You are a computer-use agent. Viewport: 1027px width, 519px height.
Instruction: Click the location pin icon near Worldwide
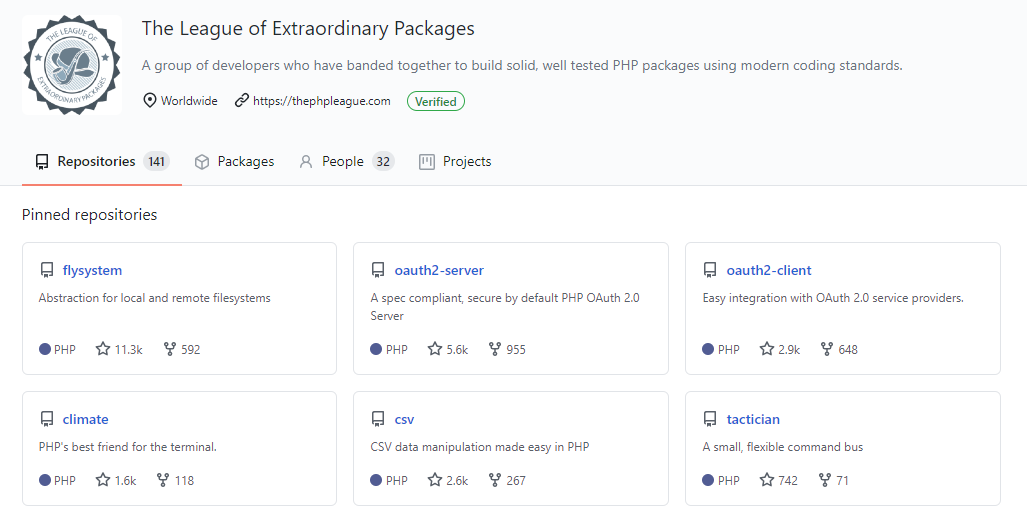(150, 100)
